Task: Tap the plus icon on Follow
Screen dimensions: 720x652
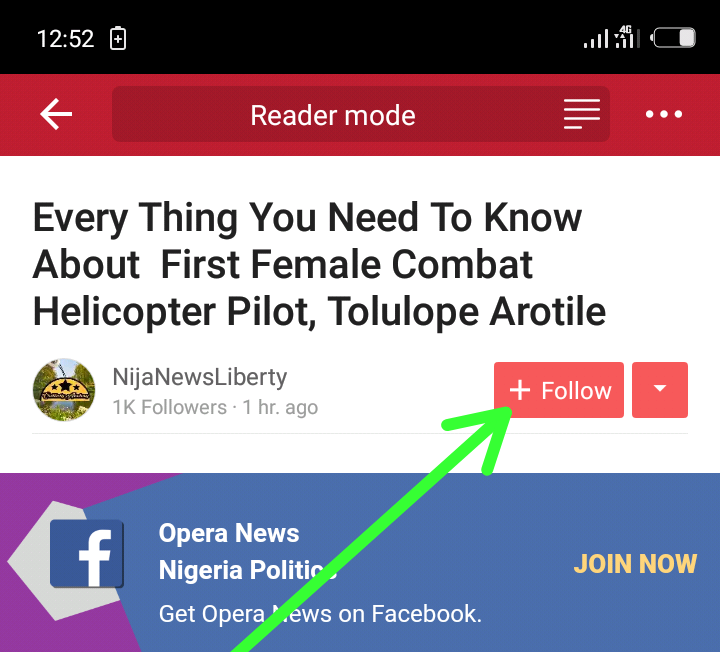Action: point(520,390)
